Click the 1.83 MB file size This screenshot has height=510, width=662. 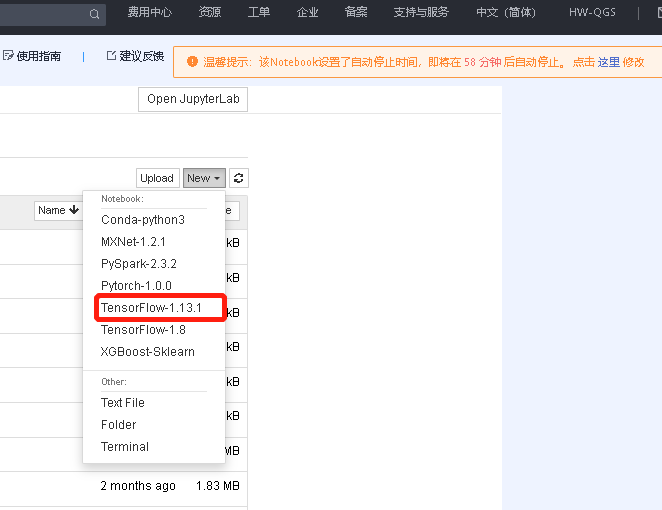coord(217,486)
